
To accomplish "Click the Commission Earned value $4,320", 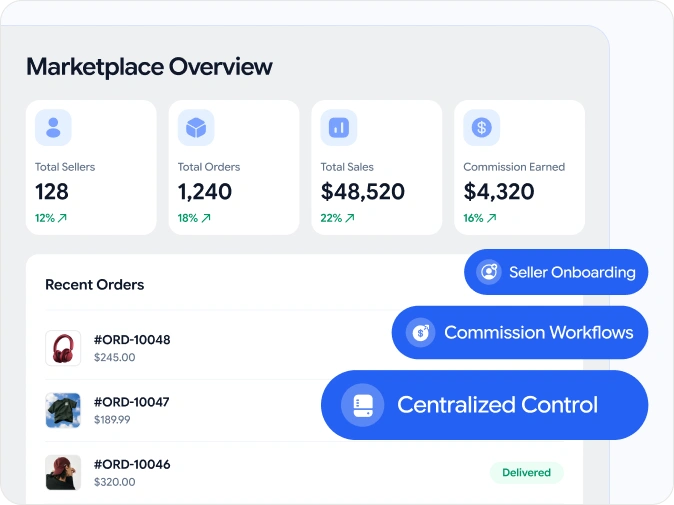I will tap(499, 192).
